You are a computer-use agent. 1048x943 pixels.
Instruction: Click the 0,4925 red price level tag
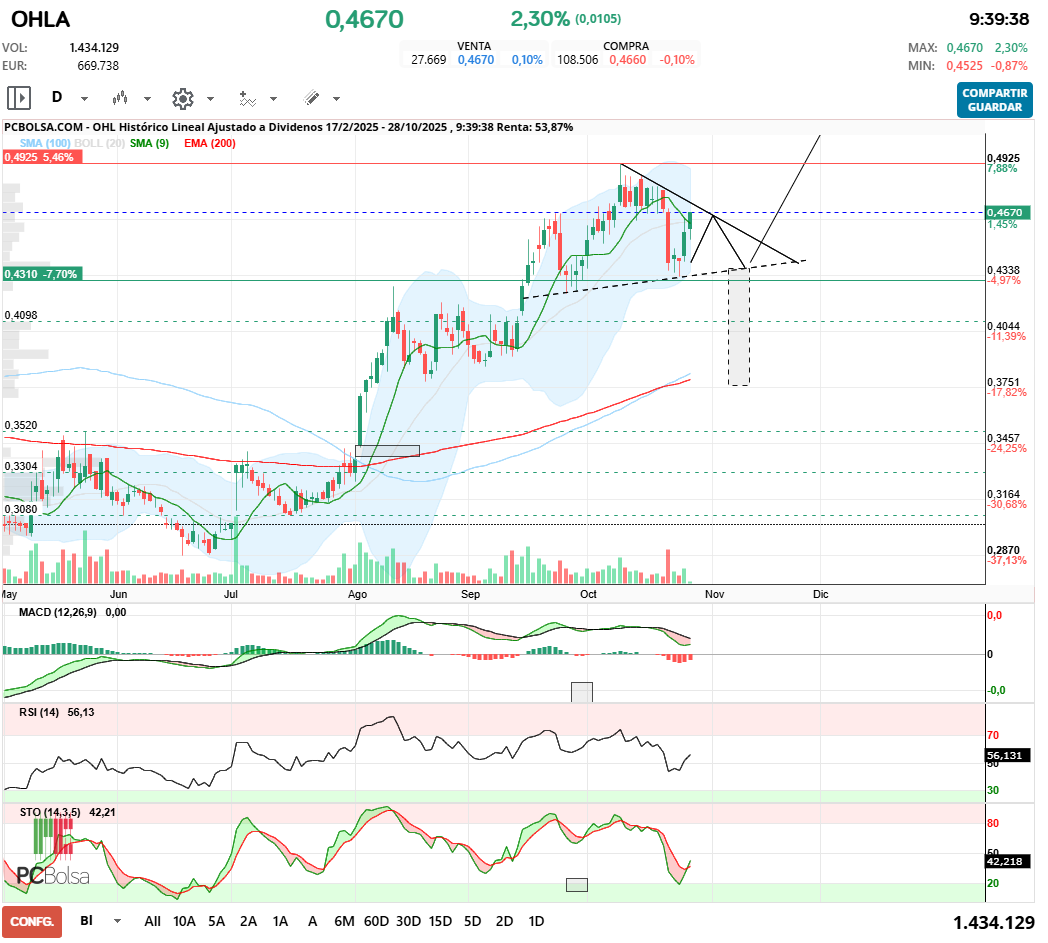(39, 158)
